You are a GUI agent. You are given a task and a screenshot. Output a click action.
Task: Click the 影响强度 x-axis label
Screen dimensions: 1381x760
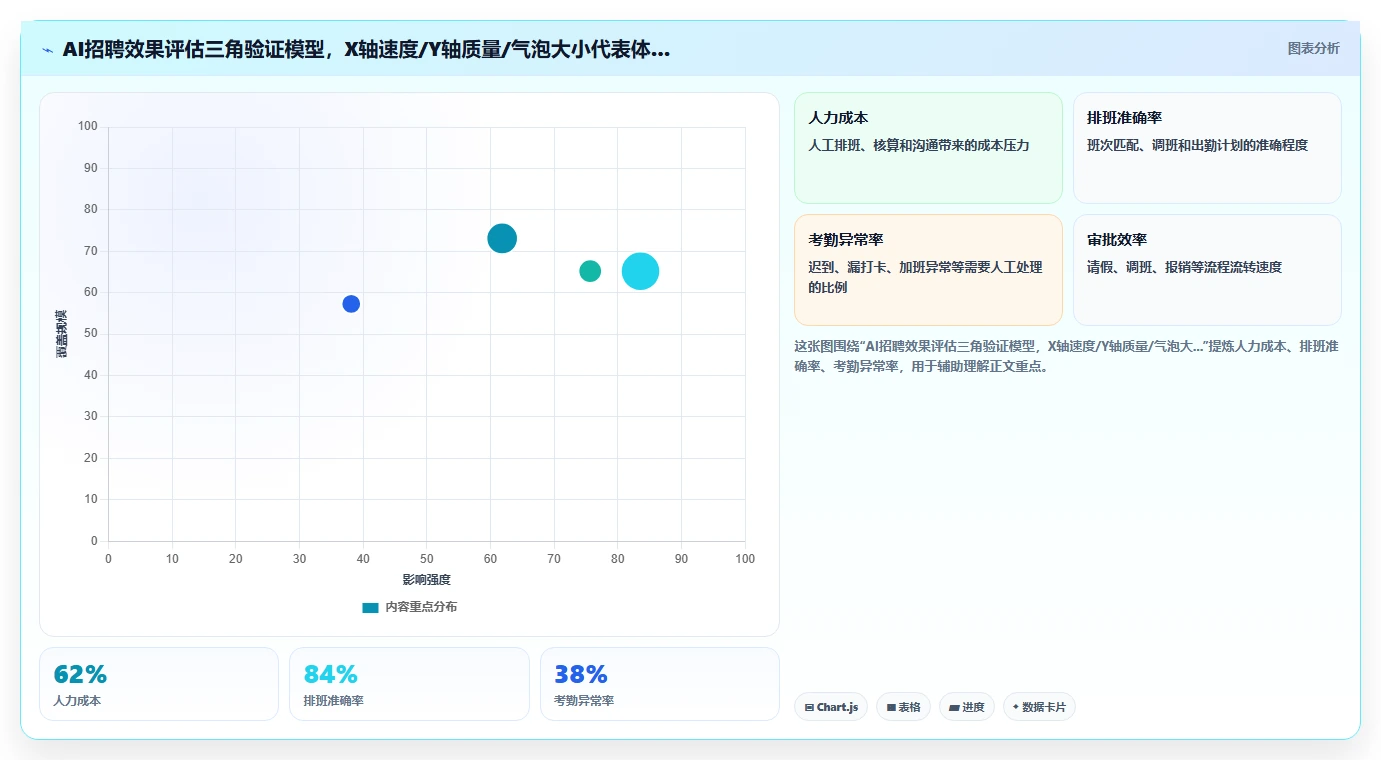427,580
